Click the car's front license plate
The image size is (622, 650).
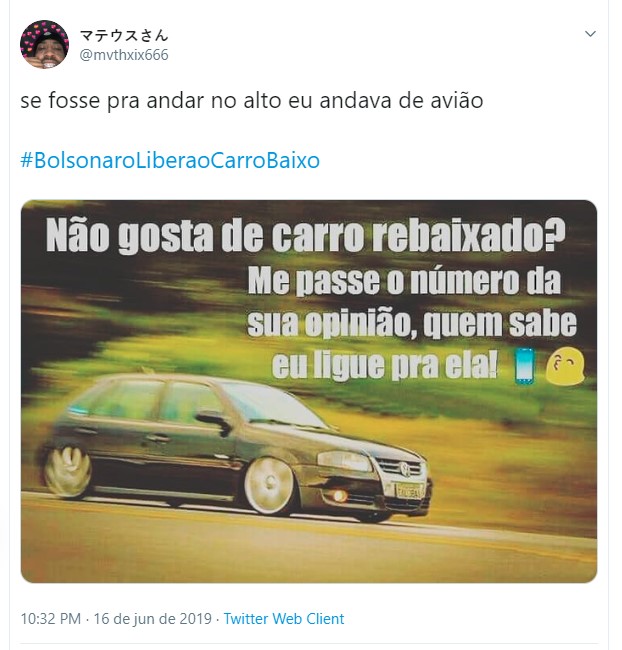(x=409, y=491)
